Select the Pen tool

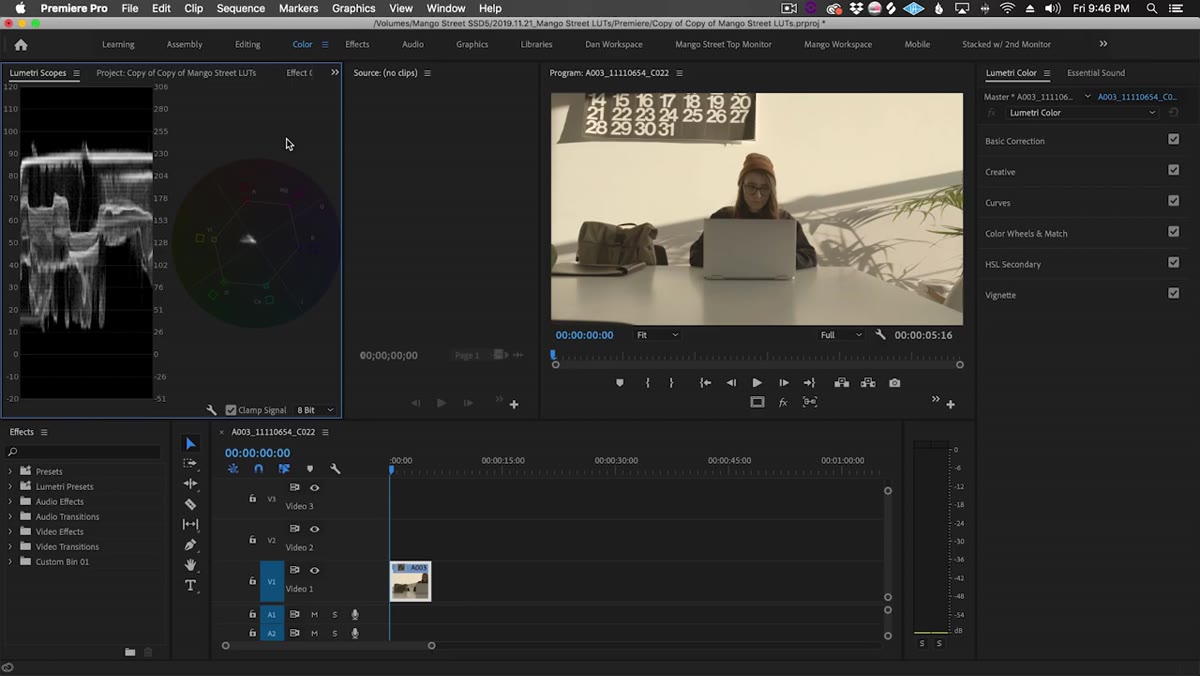[191, 545]
